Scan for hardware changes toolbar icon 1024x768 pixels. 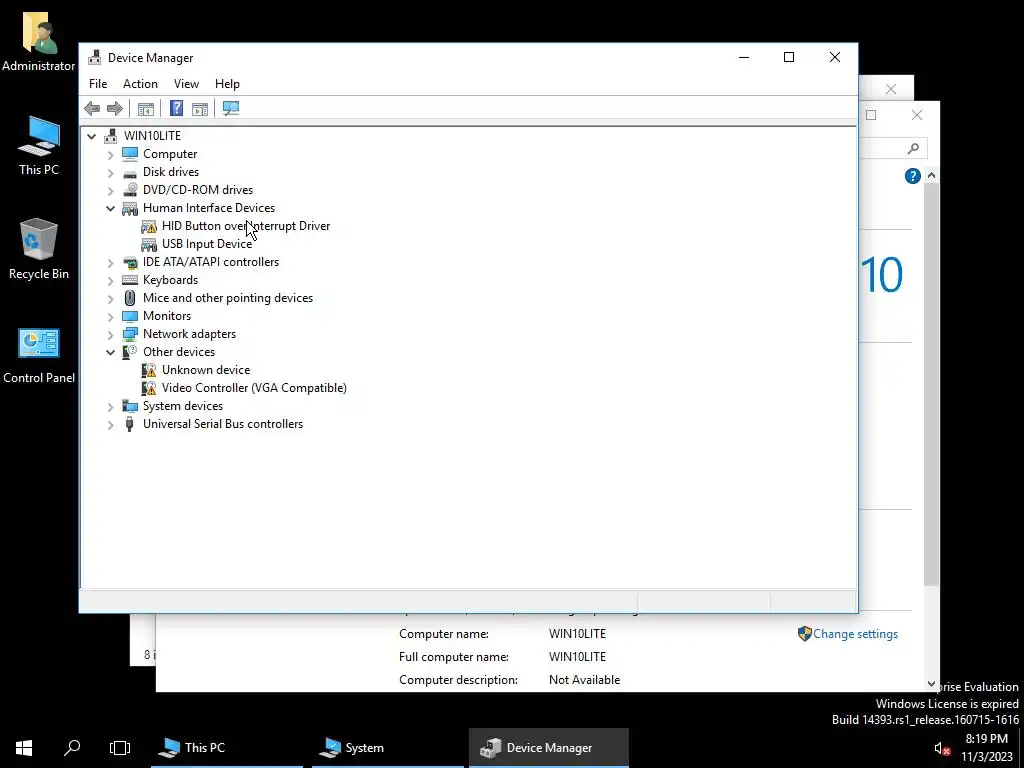coord(231,108)
